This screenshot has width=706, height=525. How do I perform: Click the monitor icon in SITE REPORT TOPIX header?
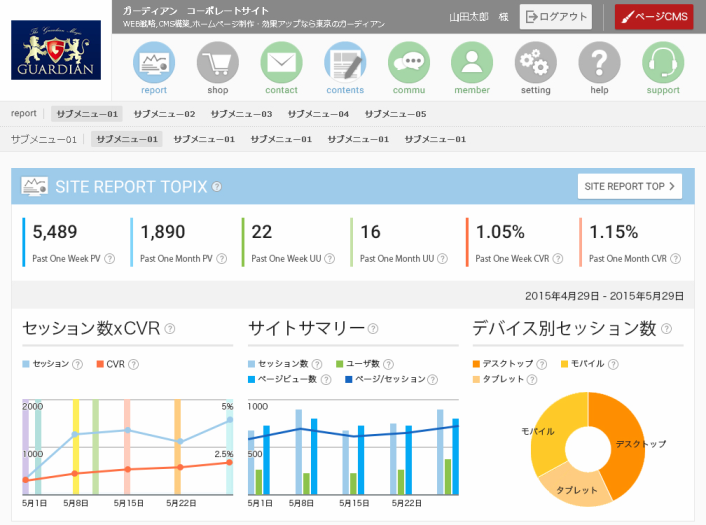click(34, 186)
